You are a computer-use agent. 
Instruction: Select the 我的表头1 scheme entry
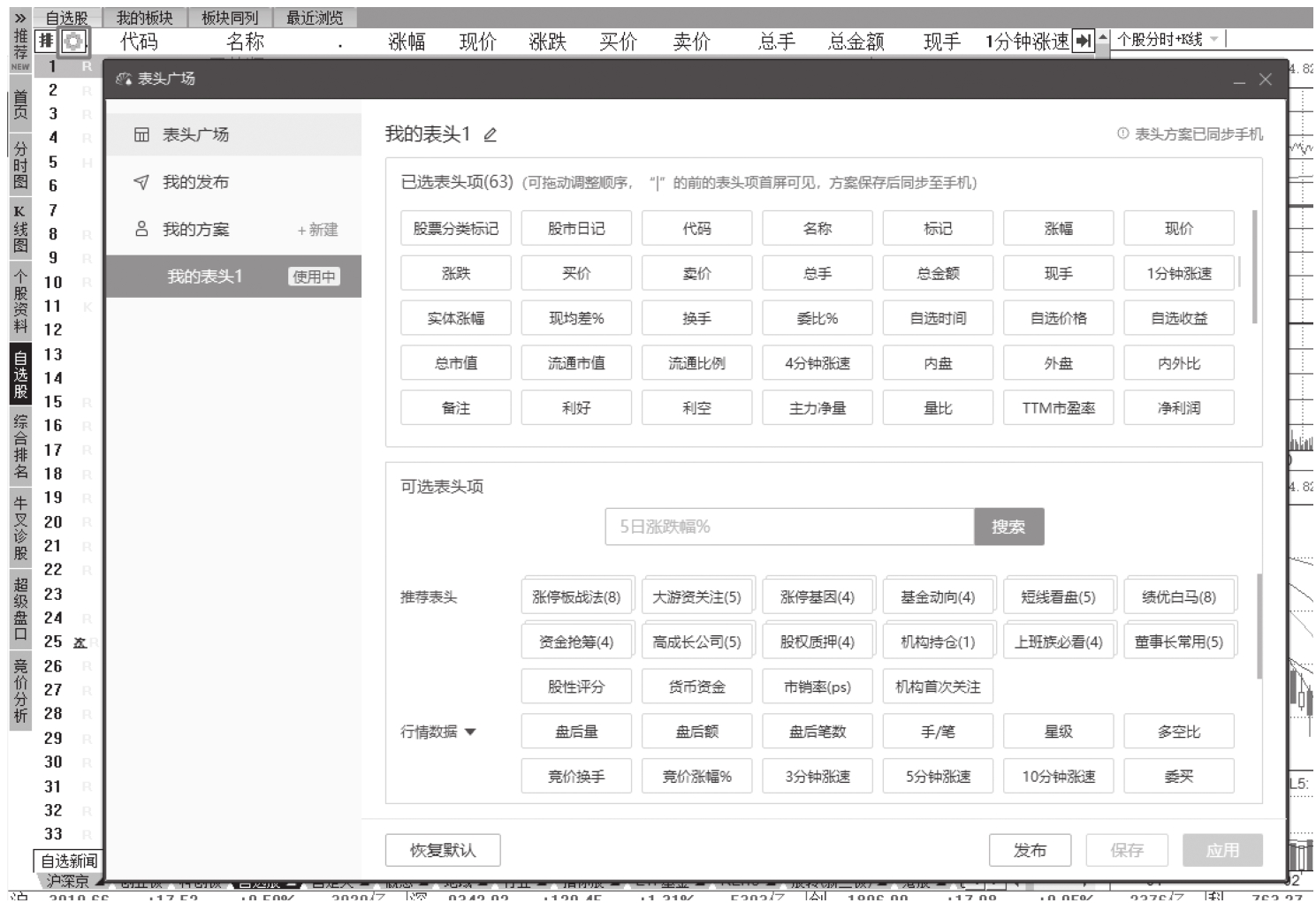[233, 277]
